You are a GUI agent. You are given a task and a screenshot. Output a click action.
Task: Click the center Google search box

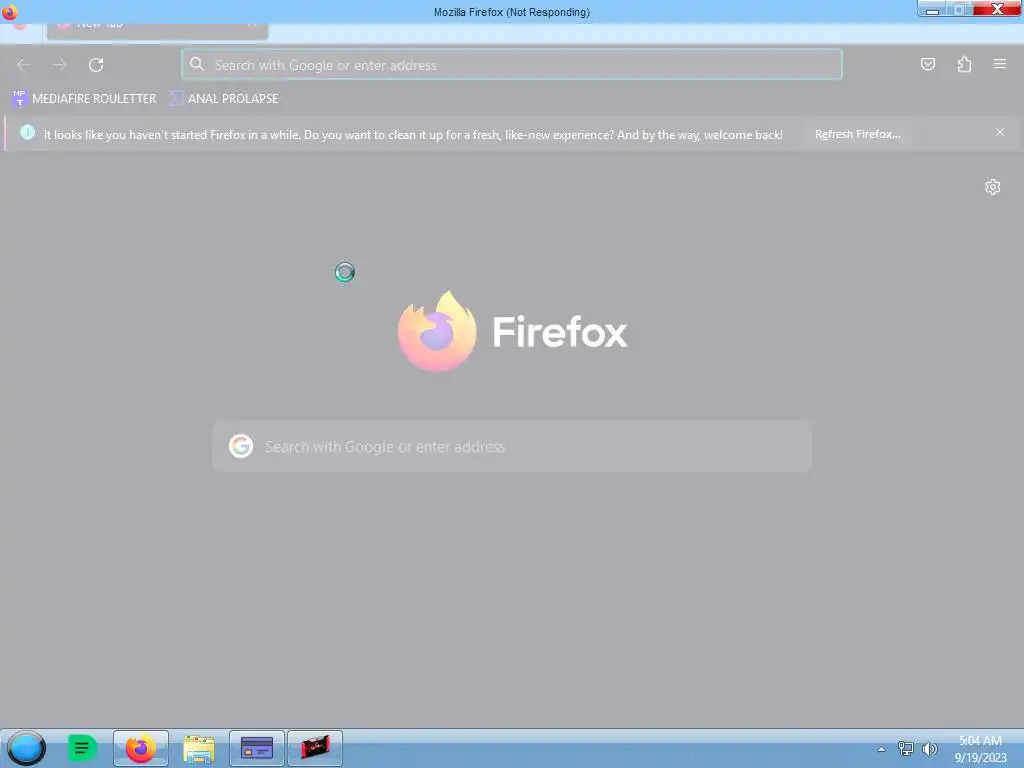pyautogui.click(x=511, y=446)
